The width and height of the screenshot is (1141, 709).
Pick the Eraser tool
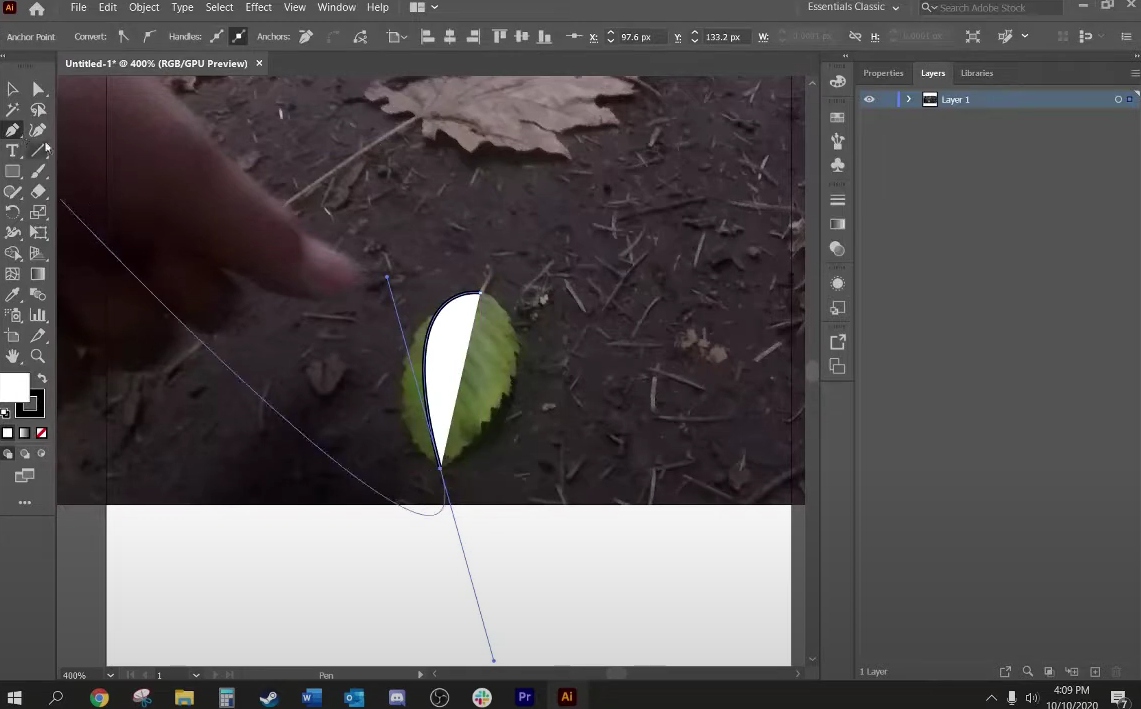point(38,192)
